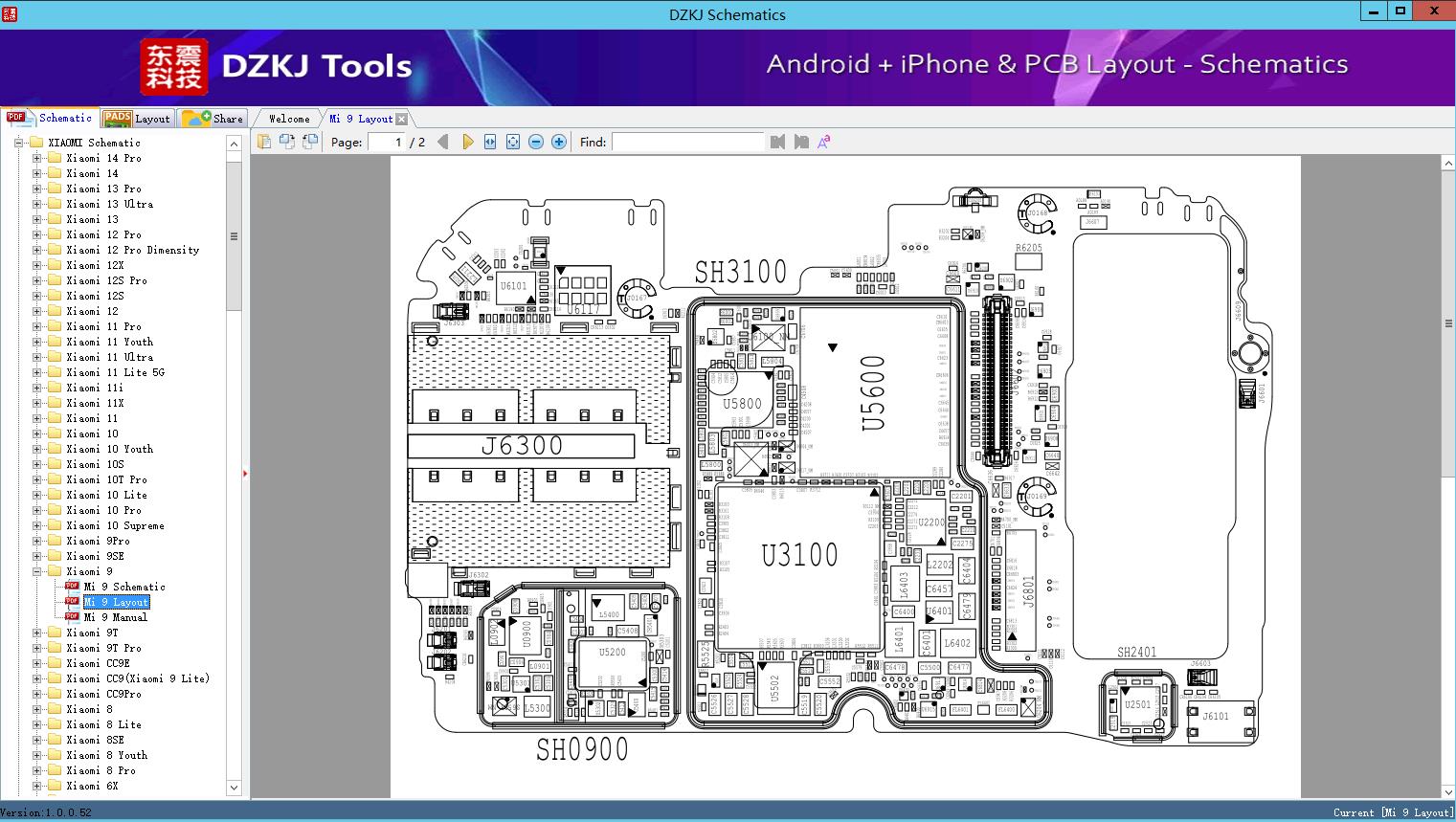This screenshot has width=1456, height=822.
Task: Select Xiaomi CC9(Xiaomi 9 Lite) folder
Action: (138, 678)
